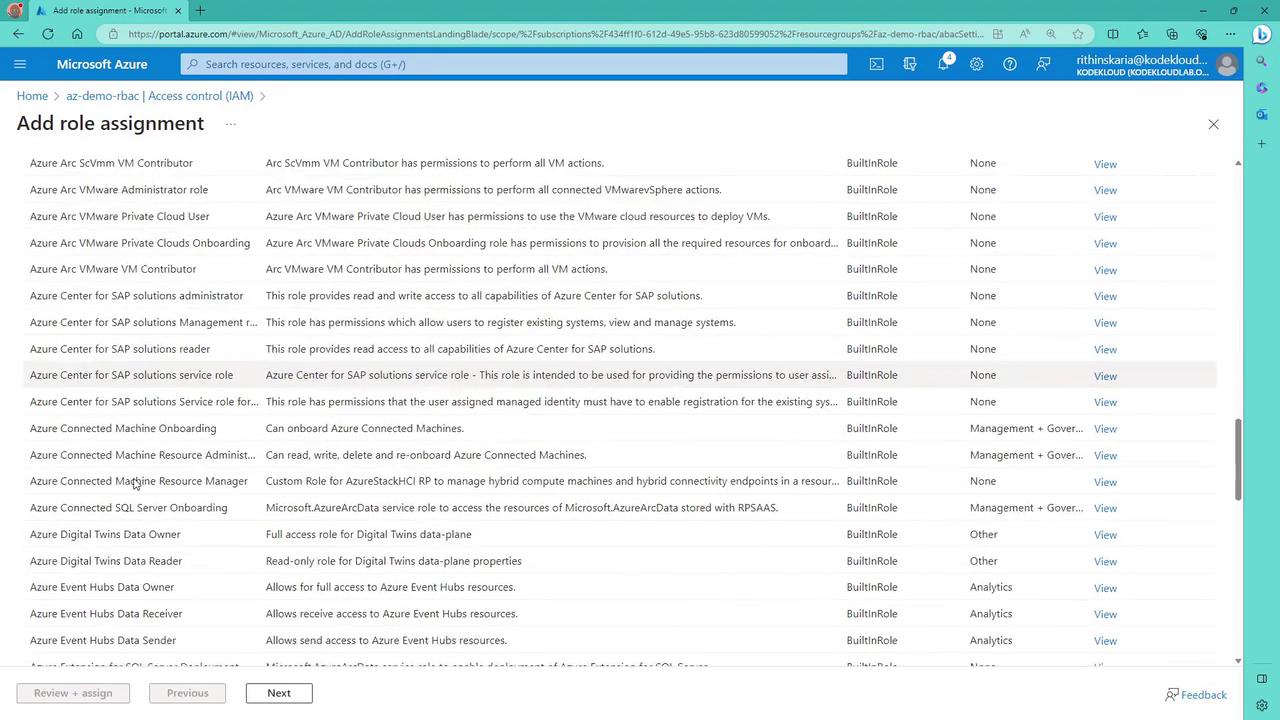
Task: Open Edge sidebar settings gear
Action: coord(1262,705)
